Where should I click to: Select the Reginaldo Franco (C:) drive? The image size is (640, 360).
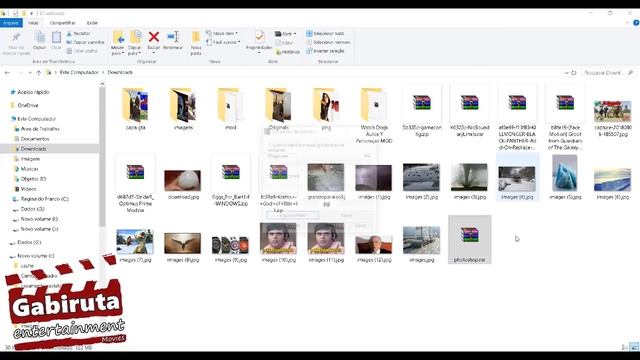click(44, 199)
